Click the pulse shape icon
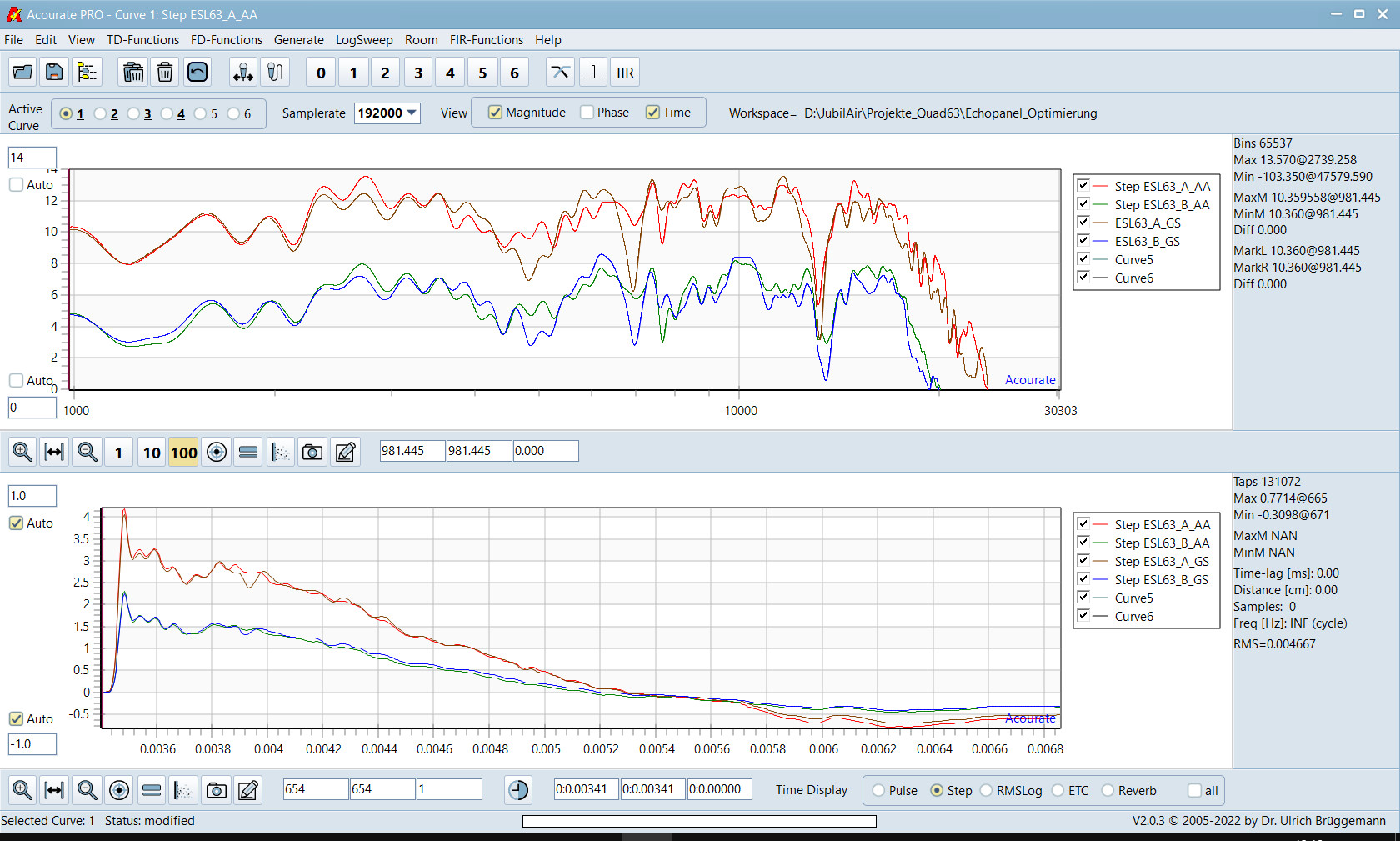The image size is (1400, 841). coord(593,73)
